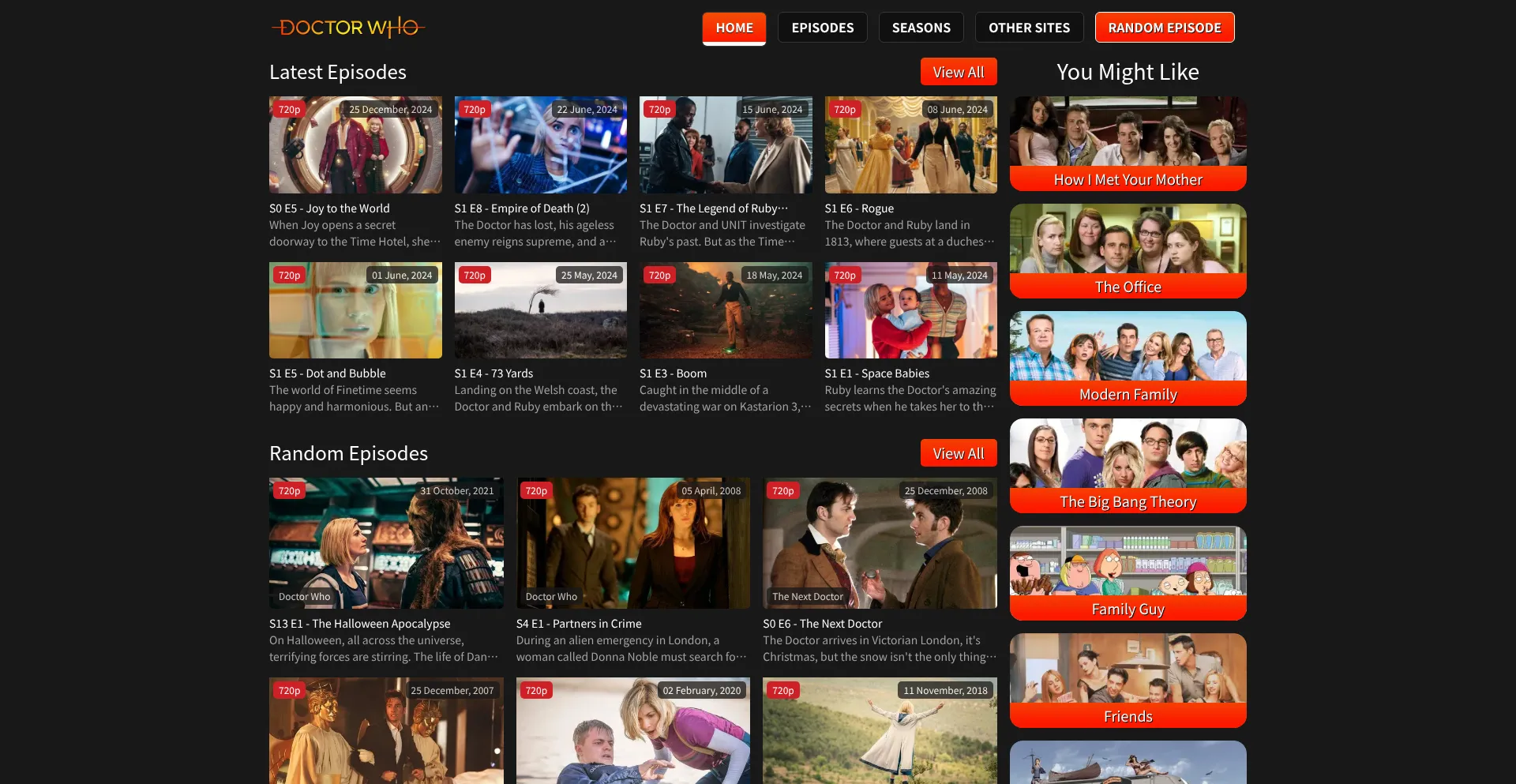The image size is (1516, 784).
Task: Click title S0 E5 - Joy to the World
Action: coord(329,208)
